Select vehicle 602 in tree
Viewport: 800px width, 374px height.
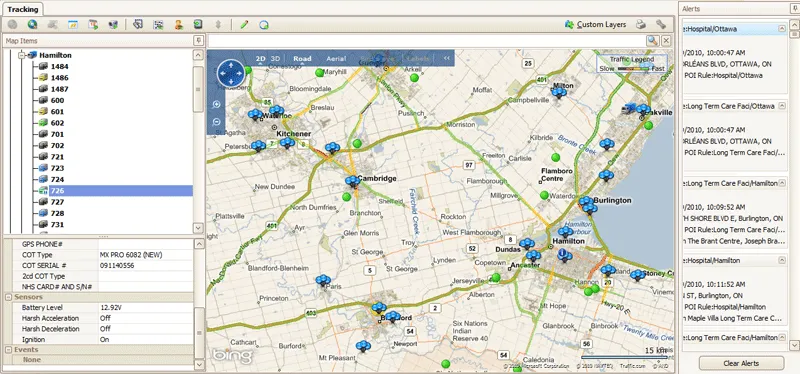(x=57, y=123)
